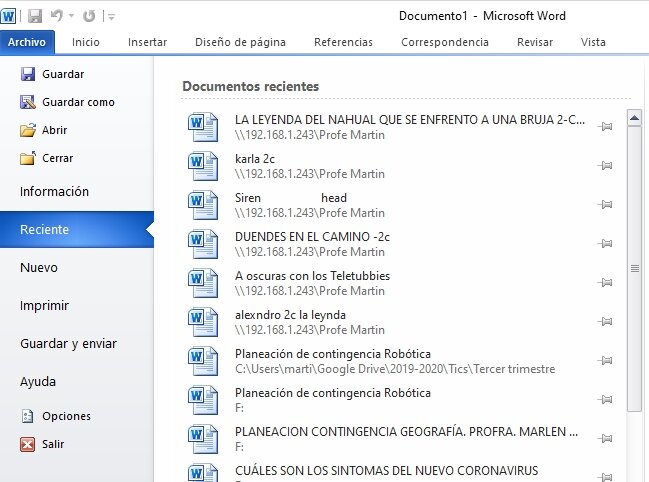Pin the 'karla 2c' document

(x=605, y=166)
